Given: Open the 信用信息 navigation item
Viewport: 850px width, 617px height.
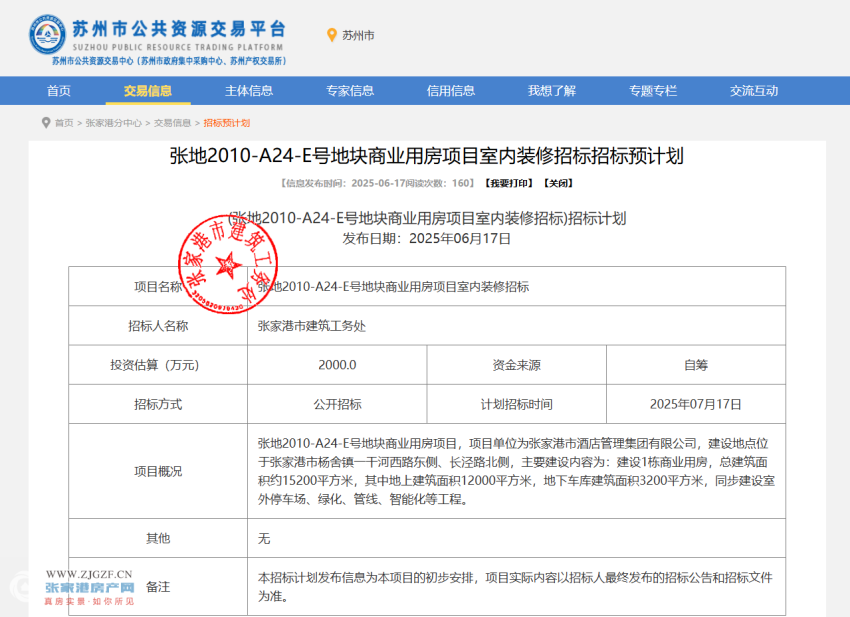Looking at the screenshot, I should click(x=450, y=91).
